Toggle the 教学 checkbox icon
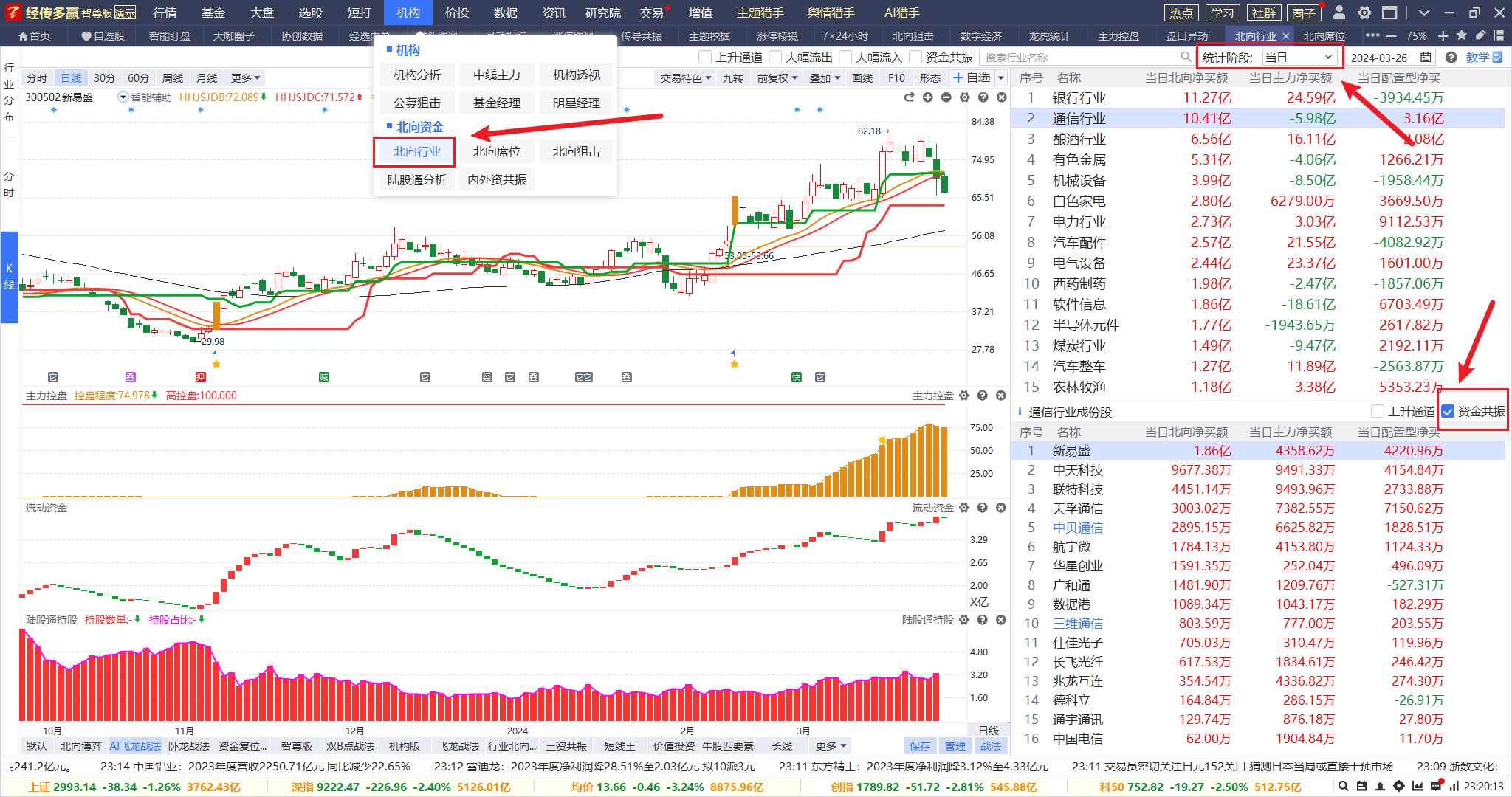1512x797 pixels. [1497, 57]
